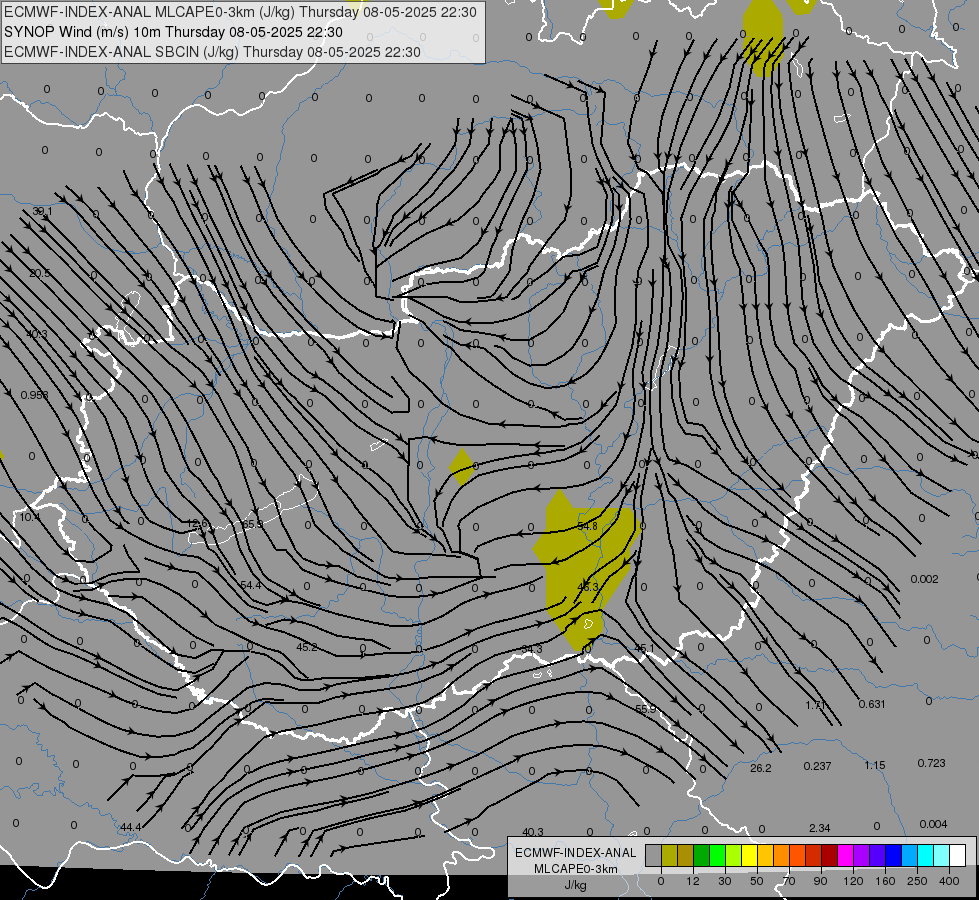Click the map value 1.15
This screenshot has height=900, width=979.
pyautogui.click(x=875, y=764)
